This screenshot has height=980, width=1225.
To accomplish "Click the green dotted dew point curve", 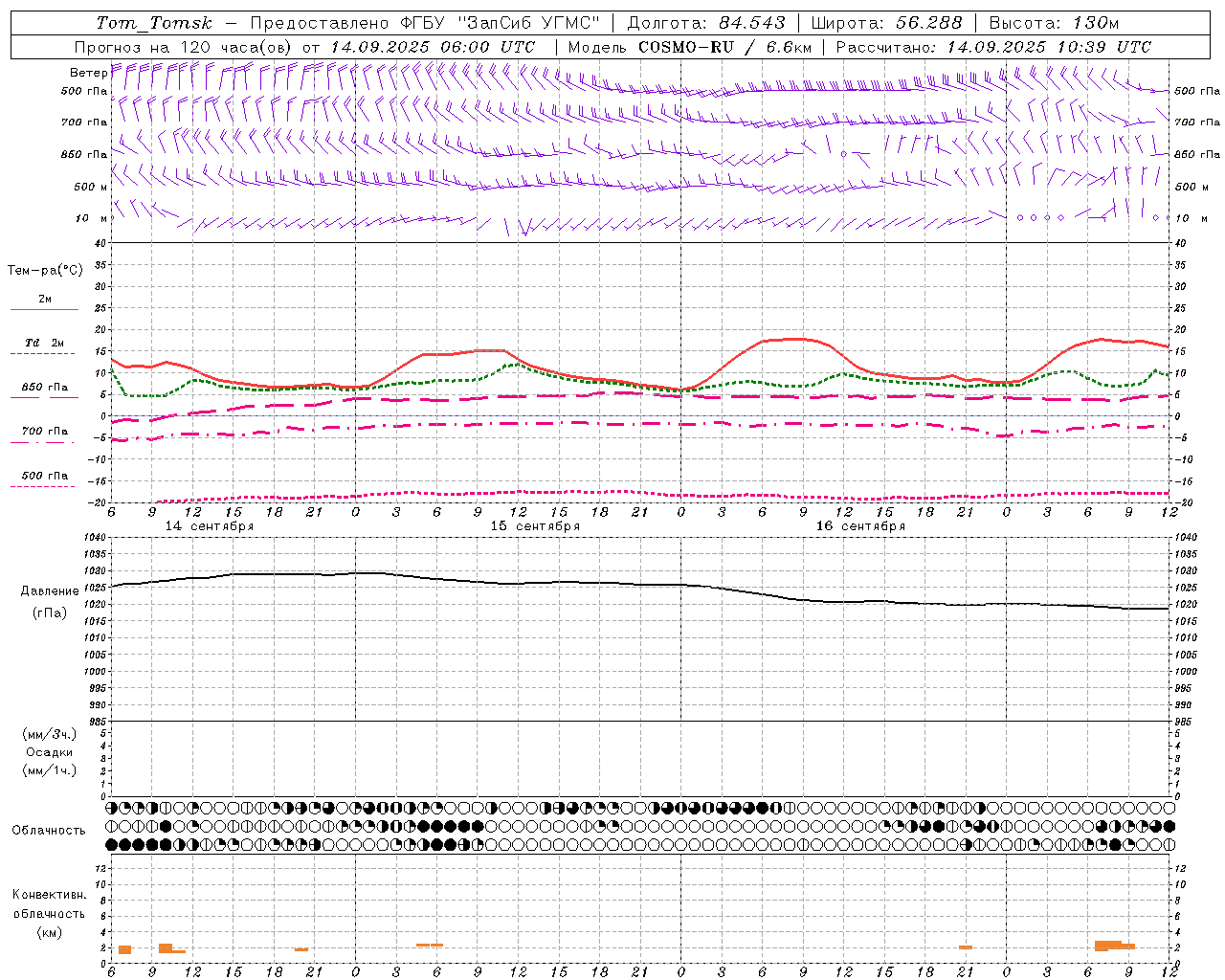I will 517,365.
